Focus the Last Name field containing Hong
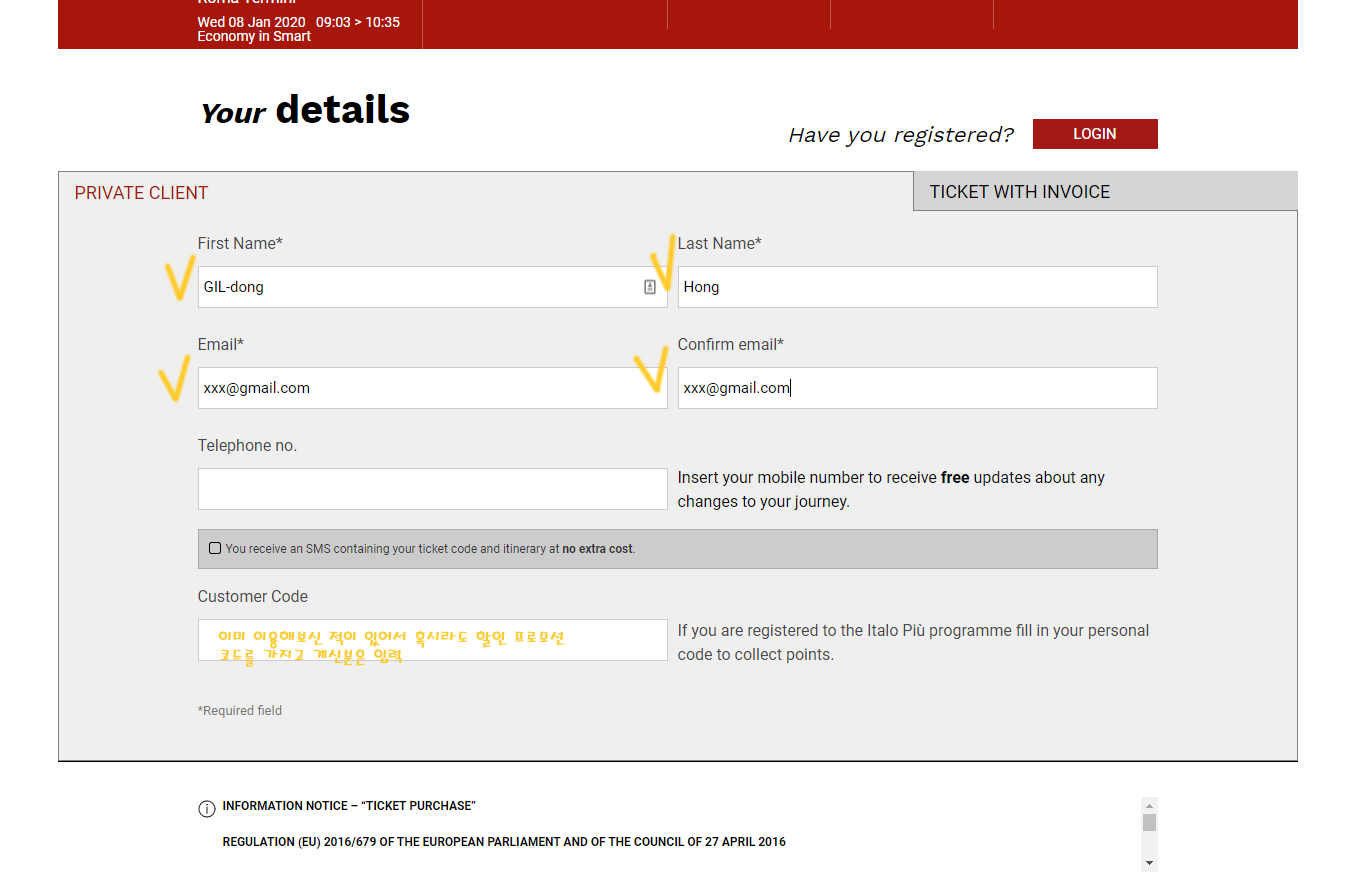Viewport: 1372px width, 885px height. (917, 287)
